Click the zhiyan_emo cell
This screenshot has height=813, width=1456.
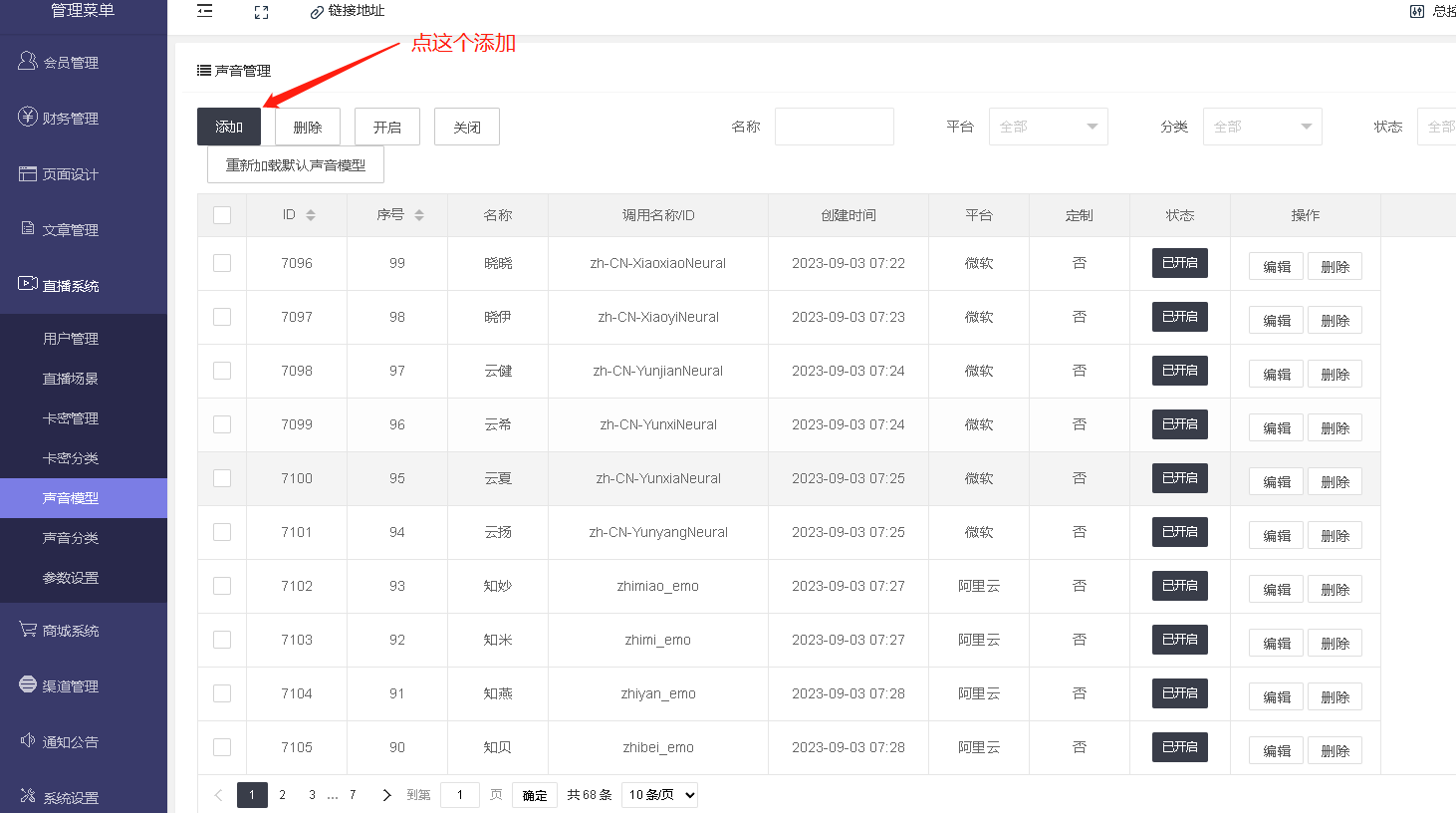(658, 693)
